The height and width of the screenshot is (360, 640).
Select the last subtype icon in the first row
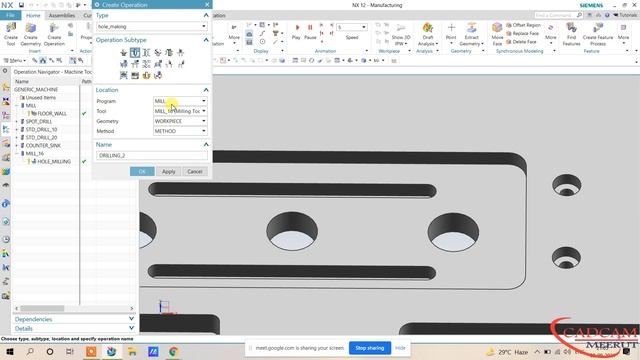(180, 53)
